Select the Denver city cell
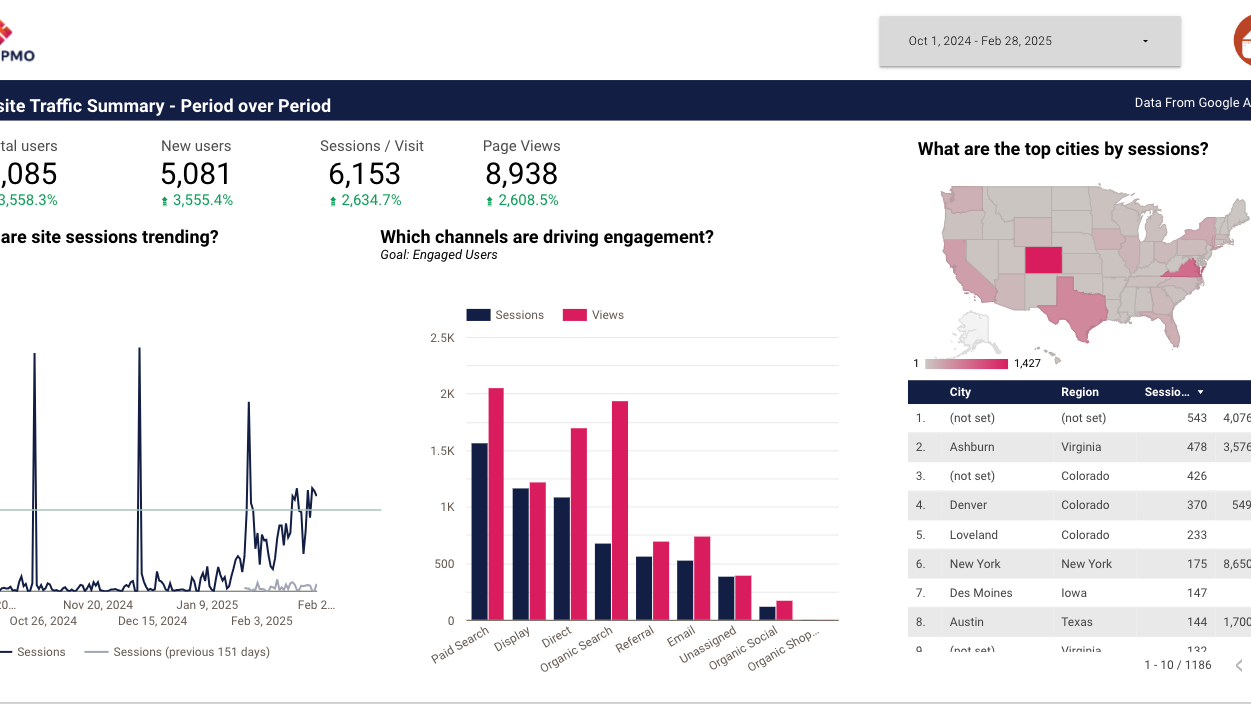This screenshot has width=1251, height=704. [968, 505]
